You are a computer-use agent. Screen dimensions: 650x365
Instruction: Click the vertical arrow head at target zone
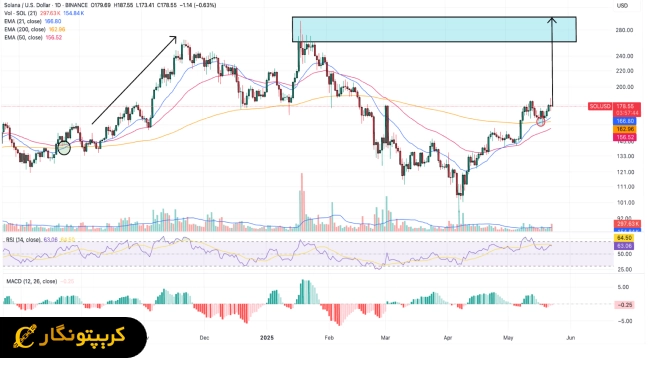pos(552,20)
